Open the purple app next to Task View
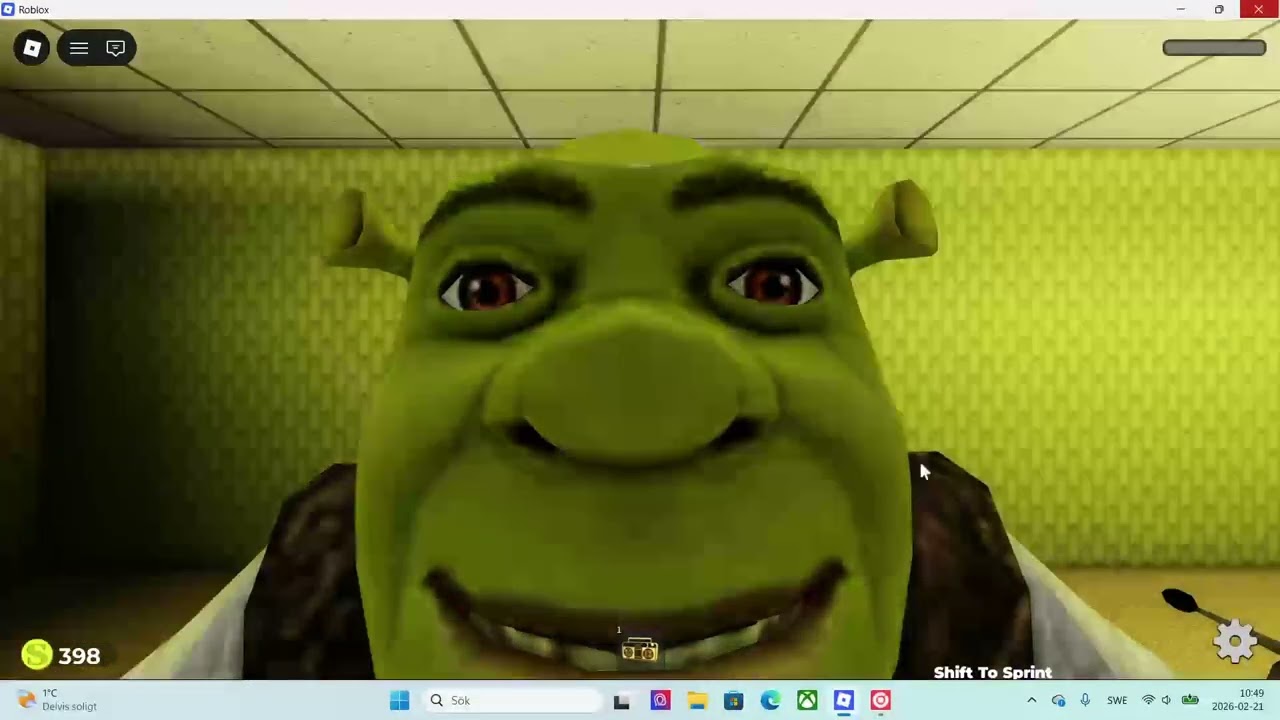The width and height of the screenshot is (1280, 720). click(660, 700)
